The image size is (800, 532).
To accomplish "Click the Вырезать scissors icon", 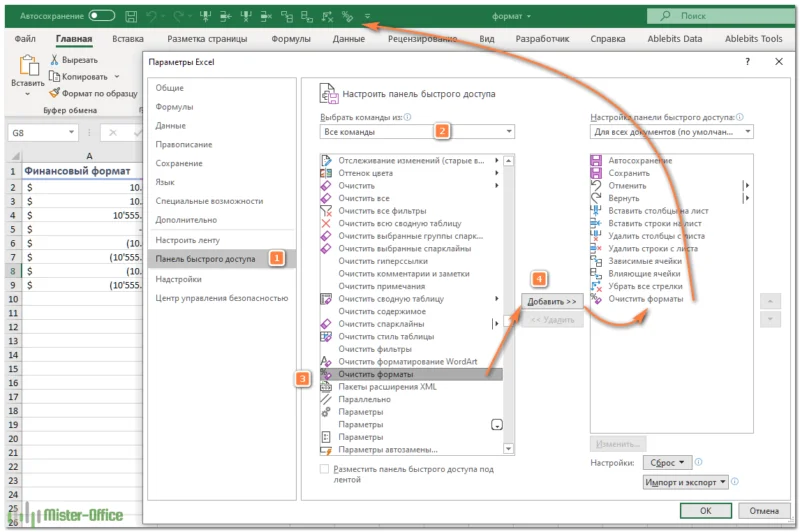I will pyautogui.click(x=54, y=60).
